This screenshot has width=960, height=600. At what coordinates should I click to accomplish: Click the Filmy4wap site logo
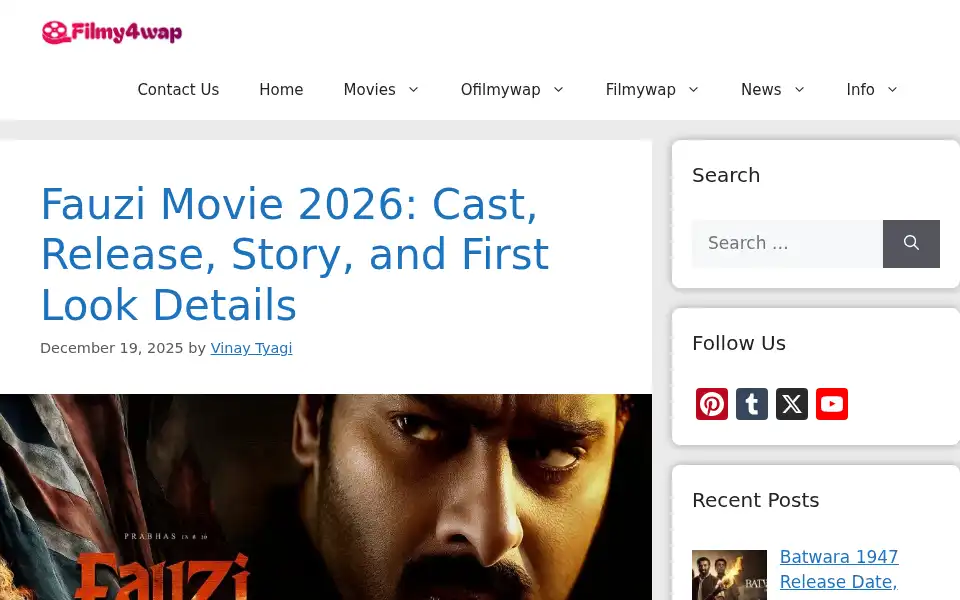pos(112,32)
